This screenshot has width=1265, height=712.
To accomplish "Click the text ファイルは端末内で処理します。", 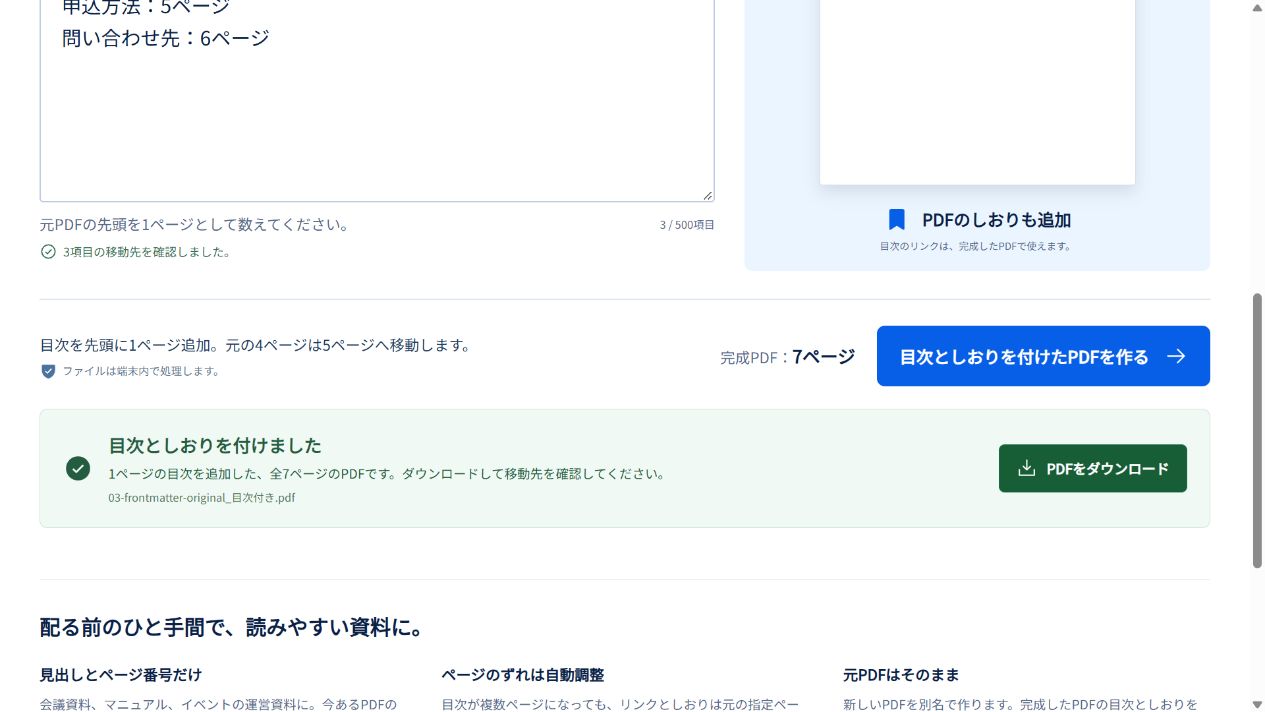I will tap(141, 371).
